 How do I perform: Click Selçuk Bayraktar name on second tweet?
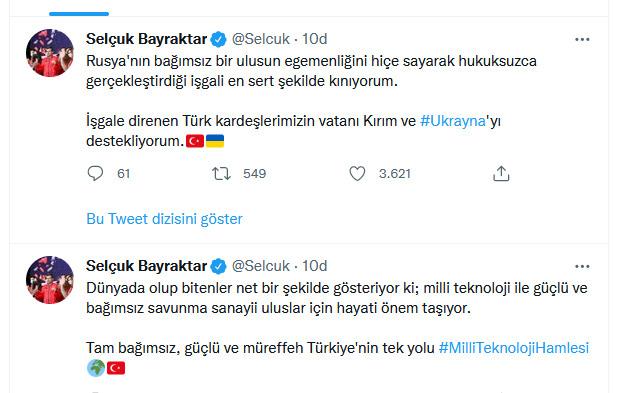point(147,266)
